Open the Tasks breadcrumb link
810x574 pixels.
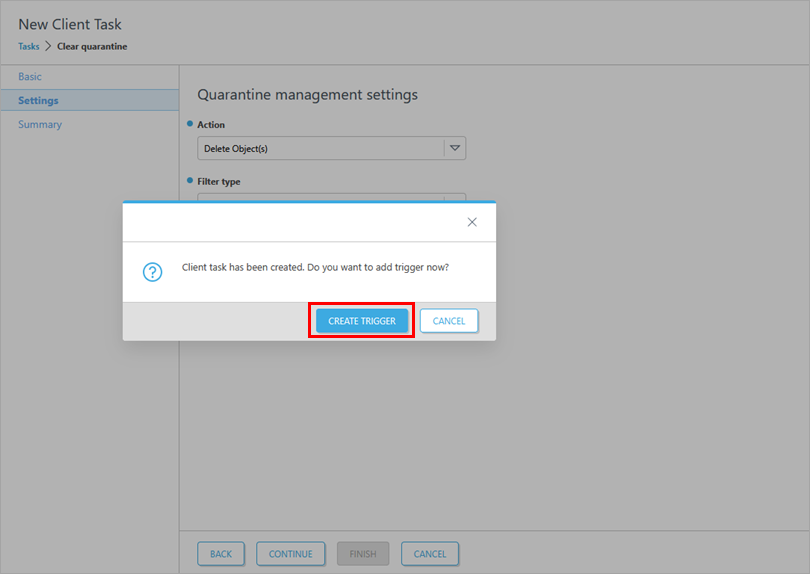[29, 46]
